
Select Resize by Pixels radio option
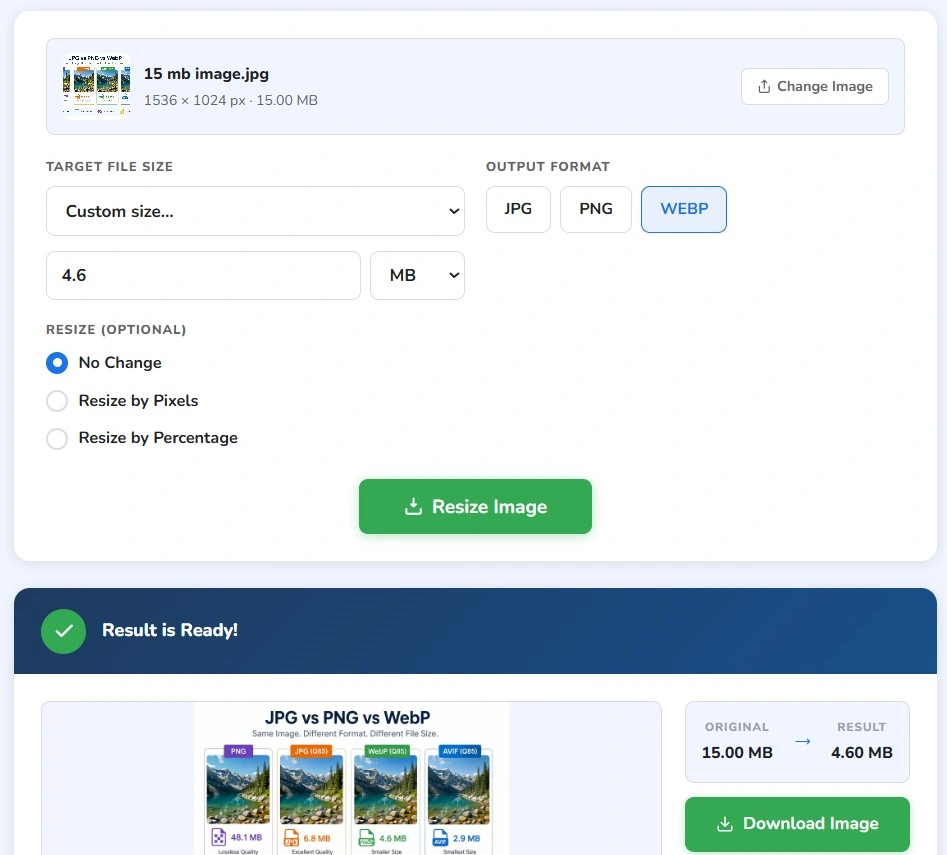57,401
